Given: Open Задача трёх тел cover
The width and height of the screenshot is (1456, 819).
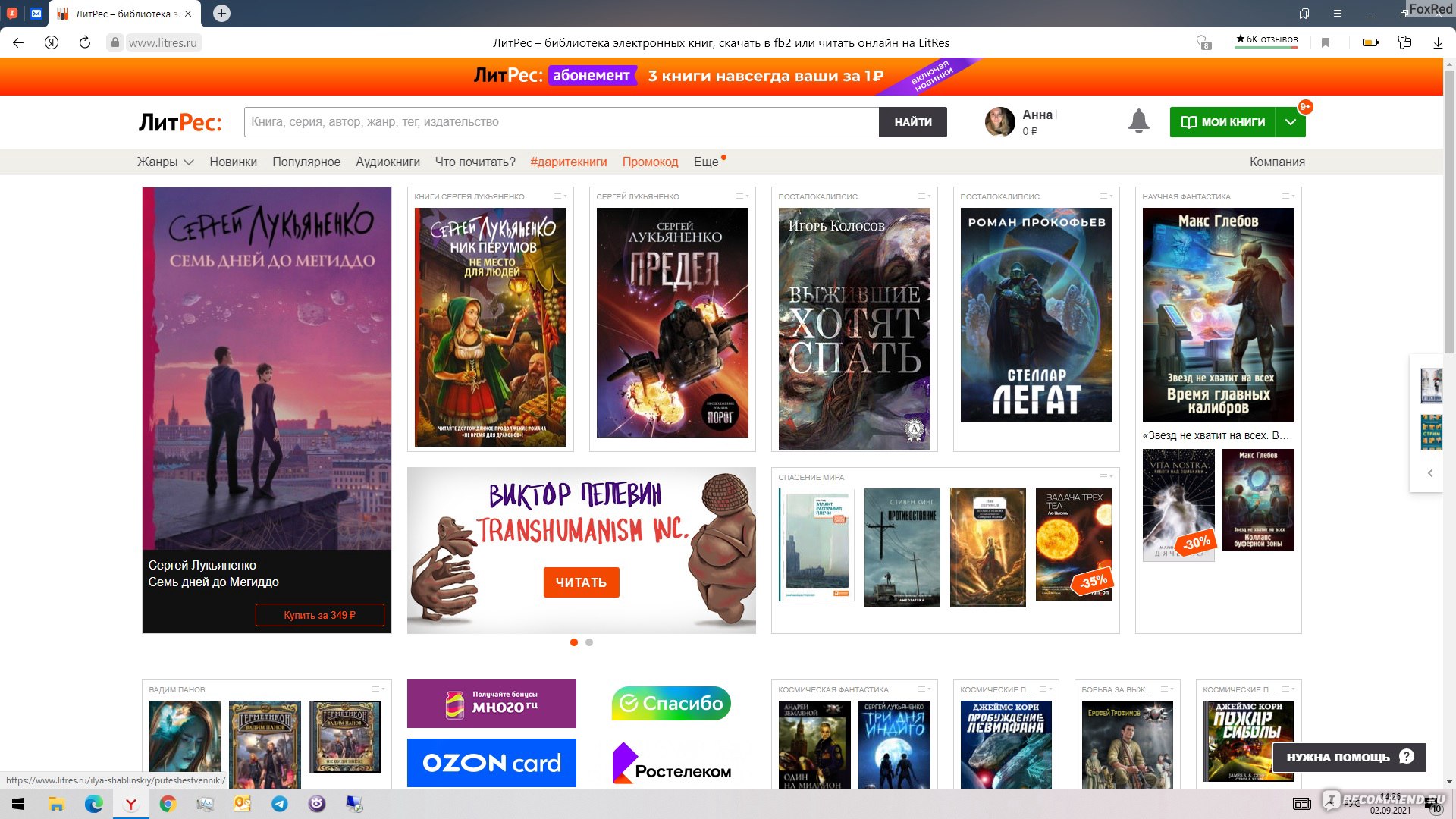Looking at the screenshot, I should pos(1073,544).
